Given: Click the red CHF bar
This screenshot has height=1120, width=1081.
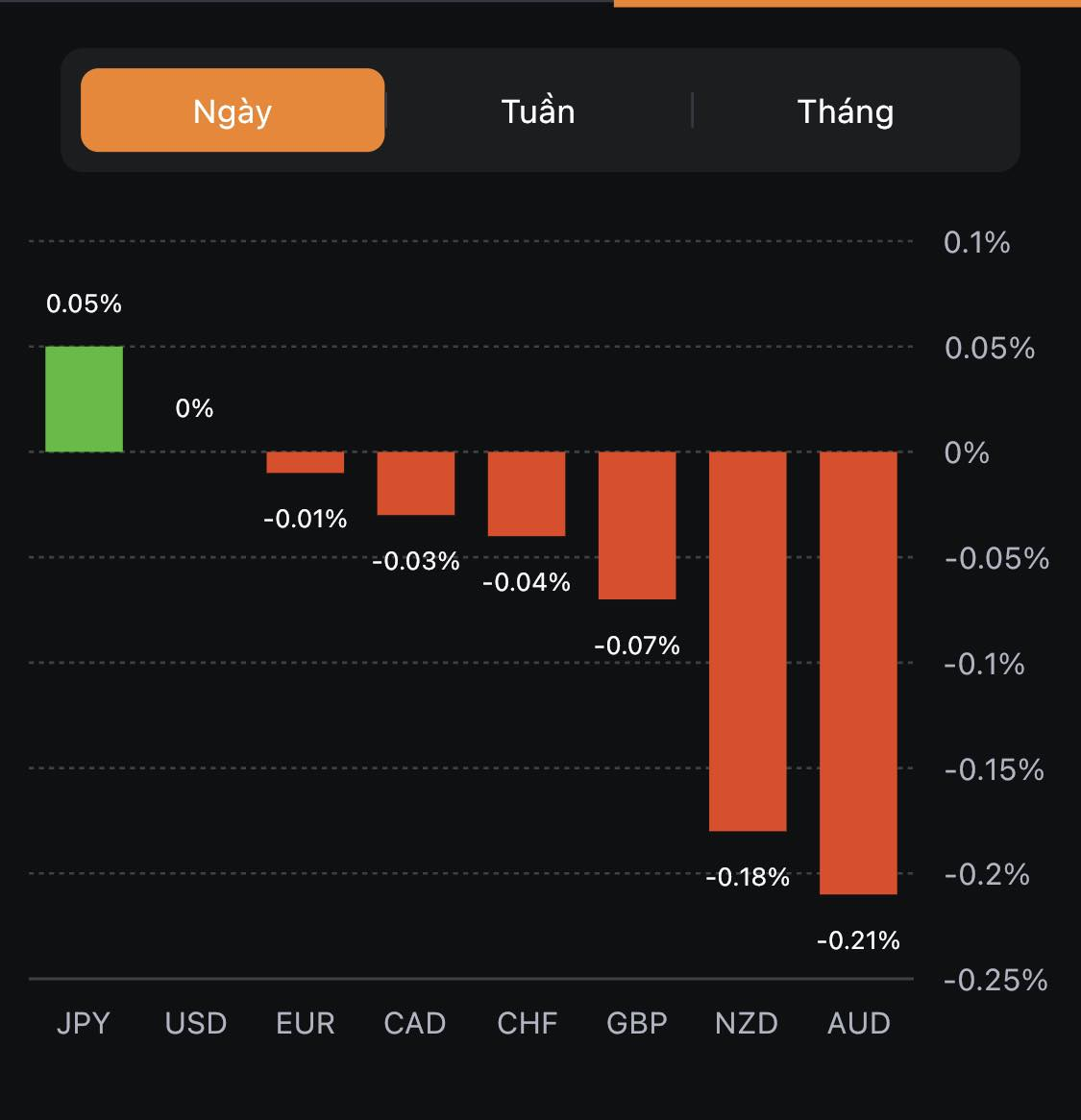Looking at the screenshot, I should tap(527, 494).
